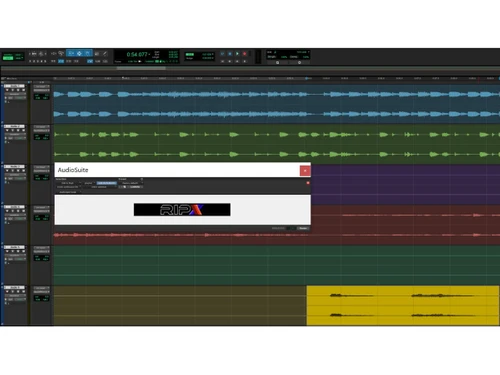Open the first track's input path selector
This screenshot has width=500, height=375.
42,86
